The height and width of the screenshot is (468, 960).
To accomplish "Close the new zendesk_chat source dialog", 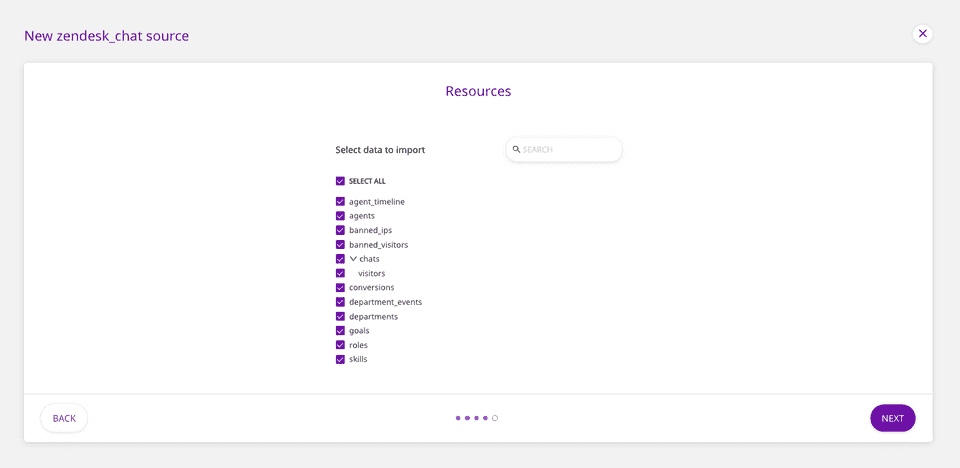I will point(923,34).
